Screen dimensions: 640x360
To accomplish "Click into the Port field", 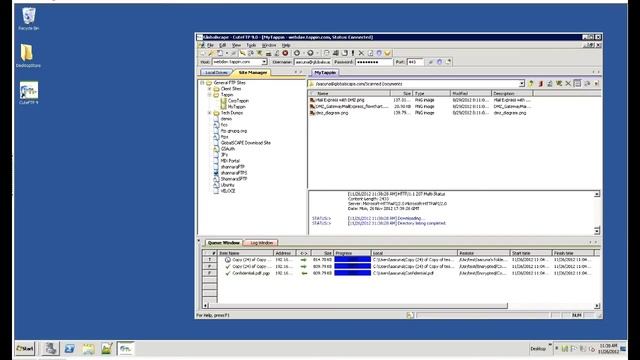I will point(416,62).
